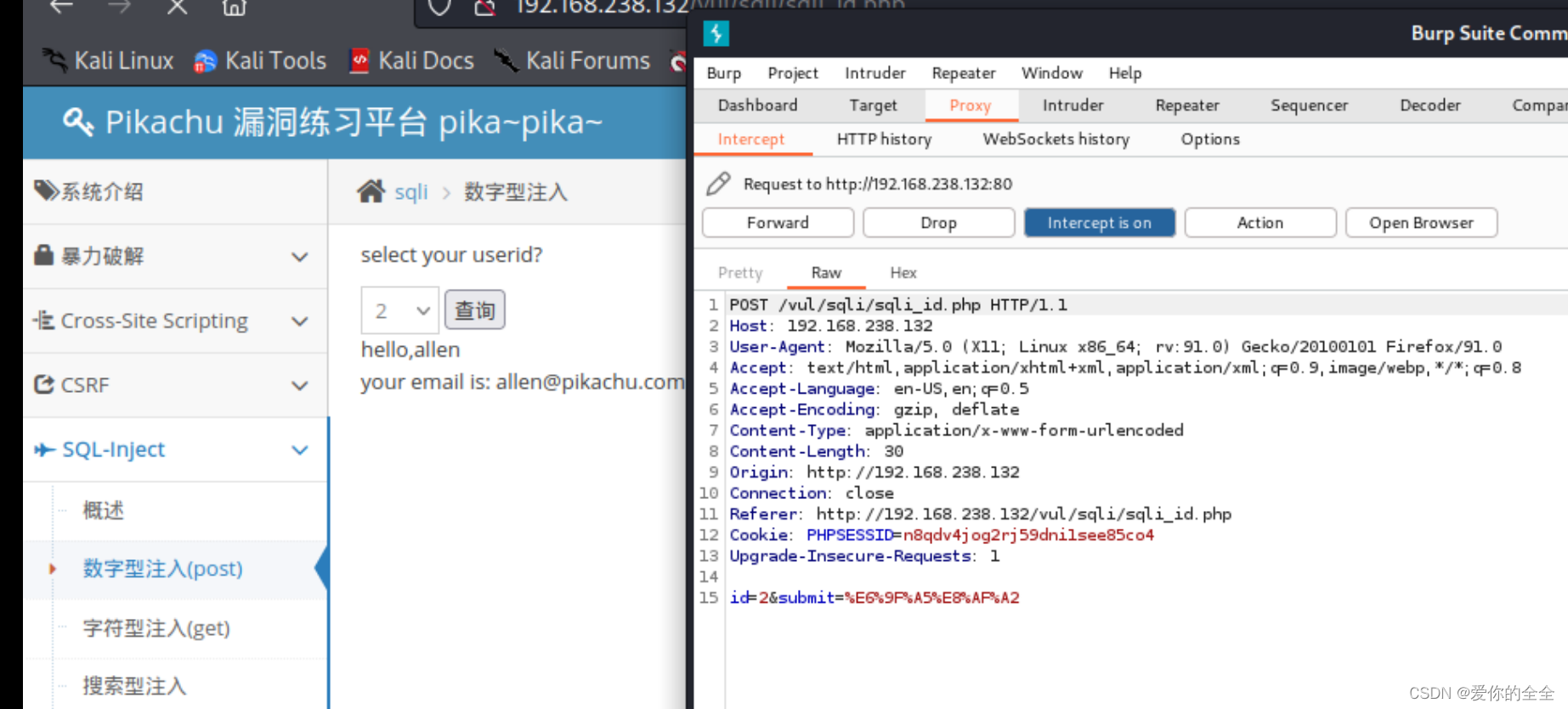Click the Drop button
The image size is (1568, 709).
938,223
